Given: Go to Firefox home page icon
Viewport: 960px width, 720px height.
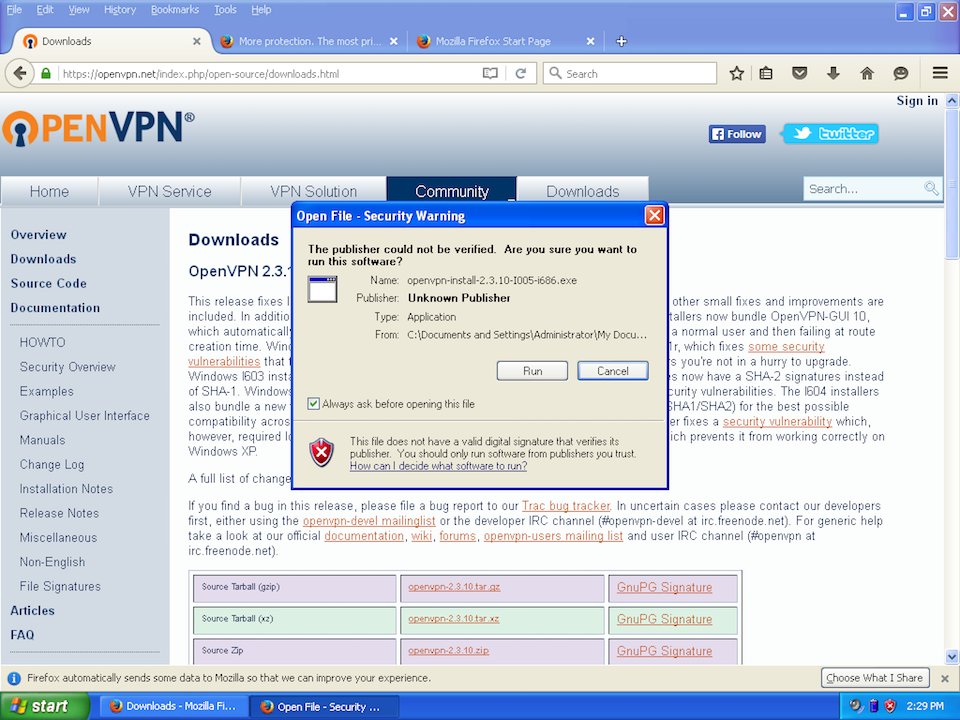Looking at the screenshot, I should (x=867, y=73).
